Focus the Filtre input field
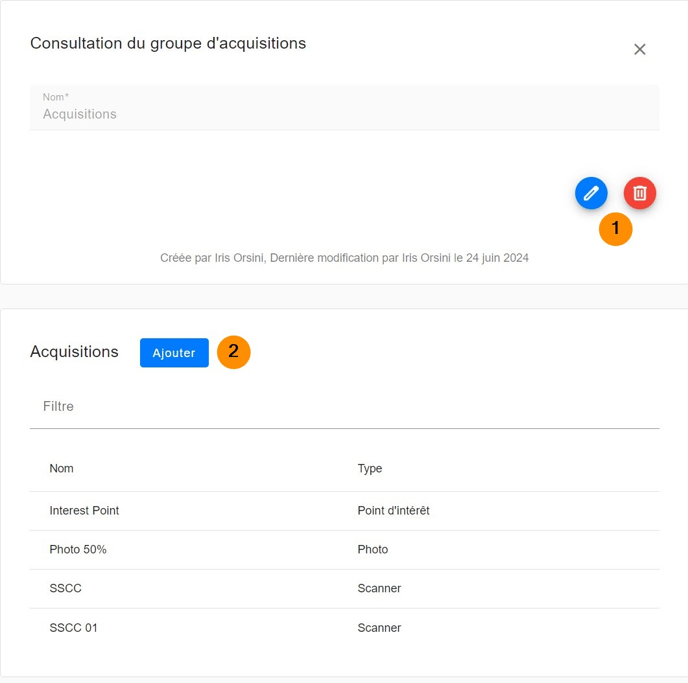688x683 pixels. click(x=344, y=407)
